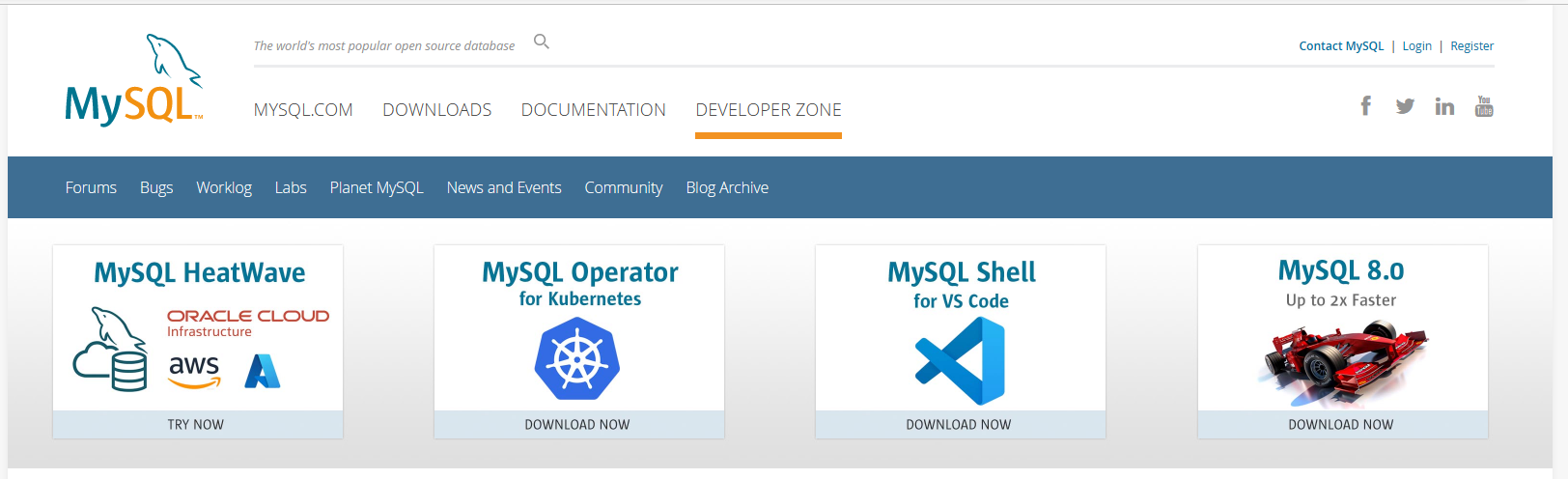This screenshot has width=1568, height=479.
Task: Open the Community link
Action: [624, 187]
